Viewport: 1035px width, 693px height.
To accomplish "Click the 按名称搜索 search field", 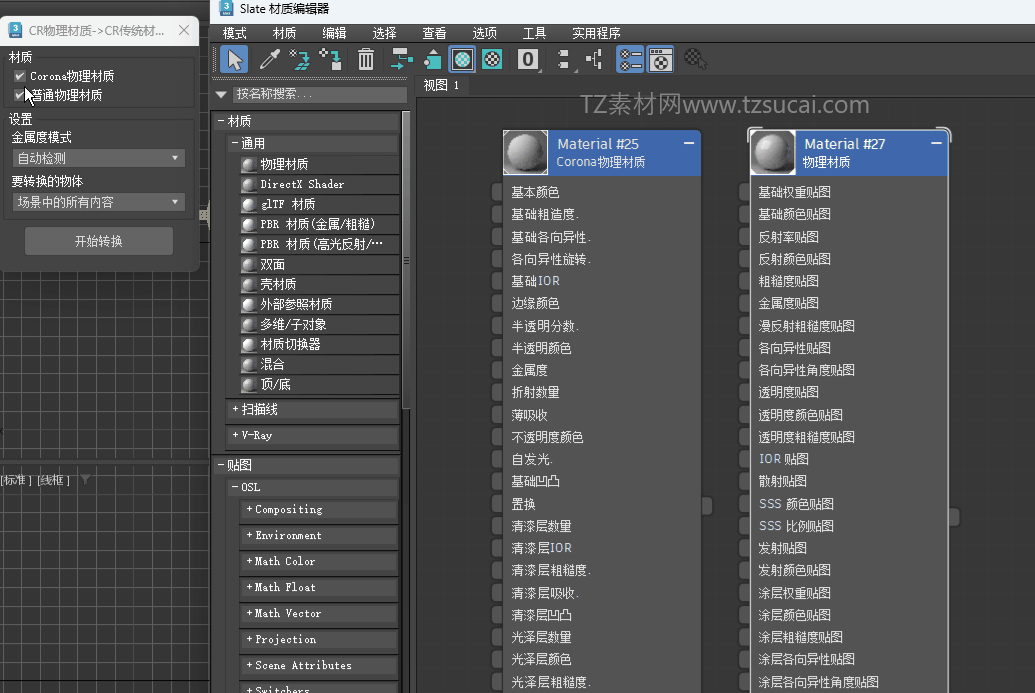I will point(318,95).
